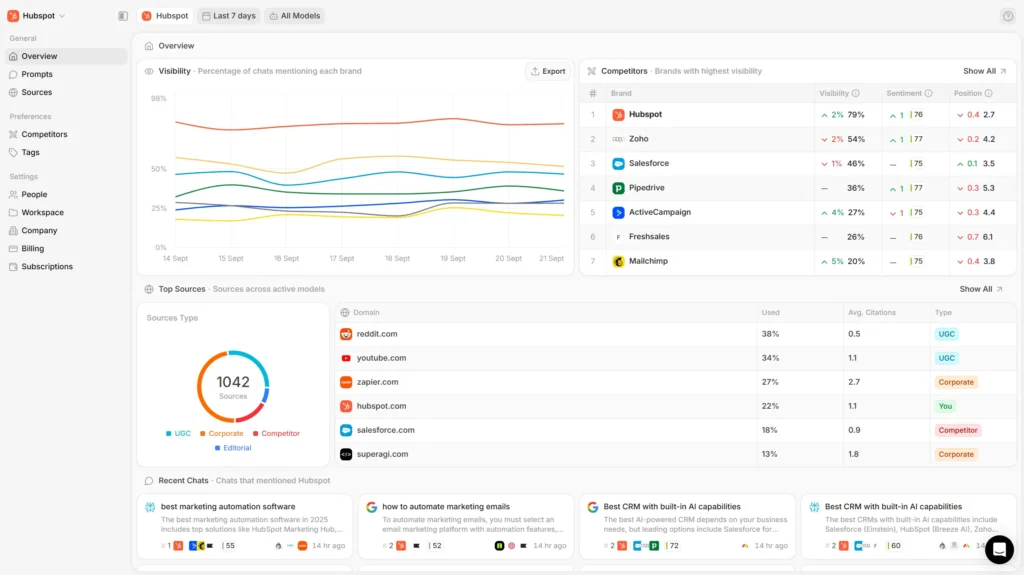Open chat 'how to automate marketing emails'

[x=466, y=525]
